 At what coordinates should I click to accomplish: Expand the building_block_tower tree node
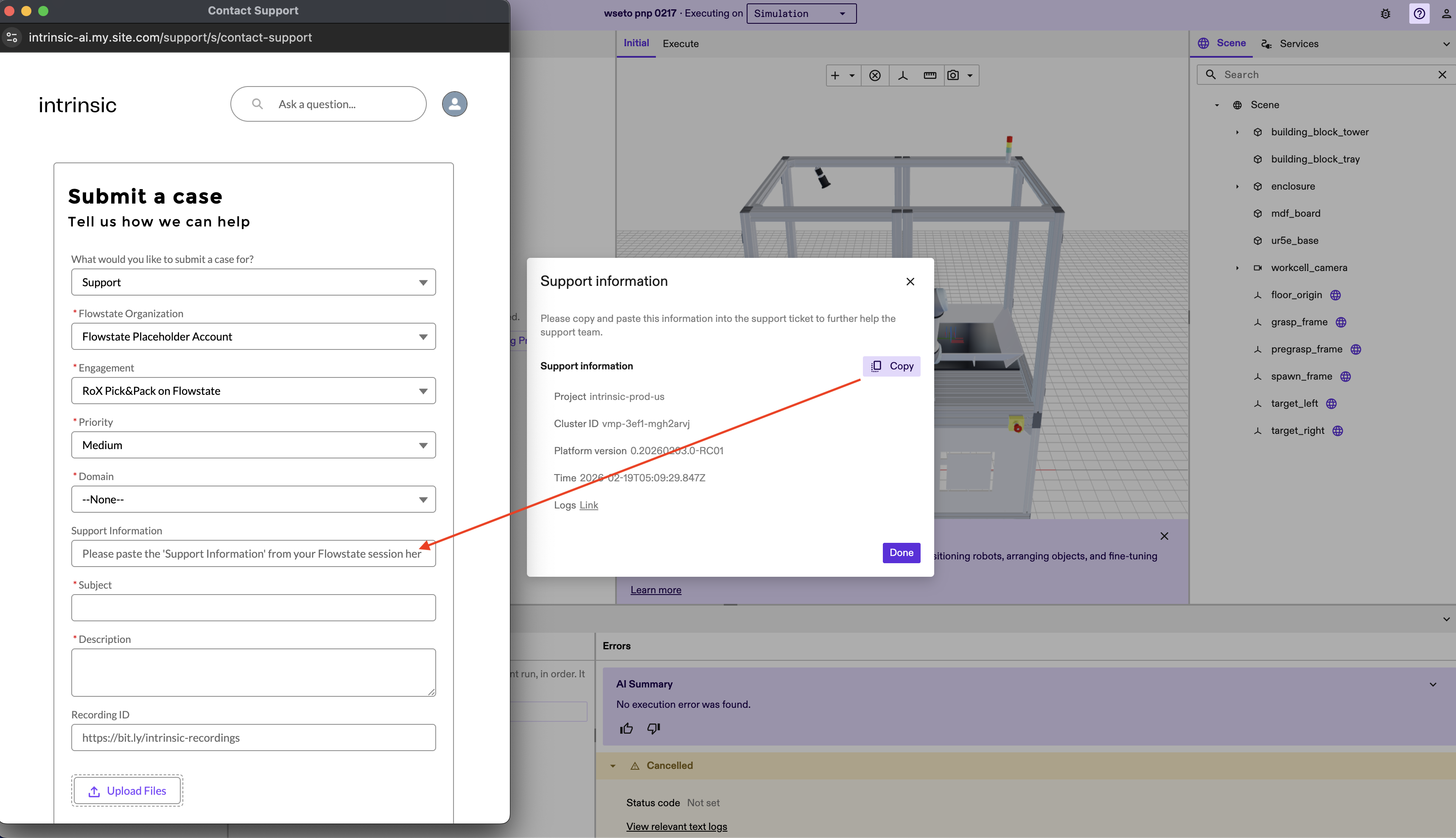point(1237,132)
